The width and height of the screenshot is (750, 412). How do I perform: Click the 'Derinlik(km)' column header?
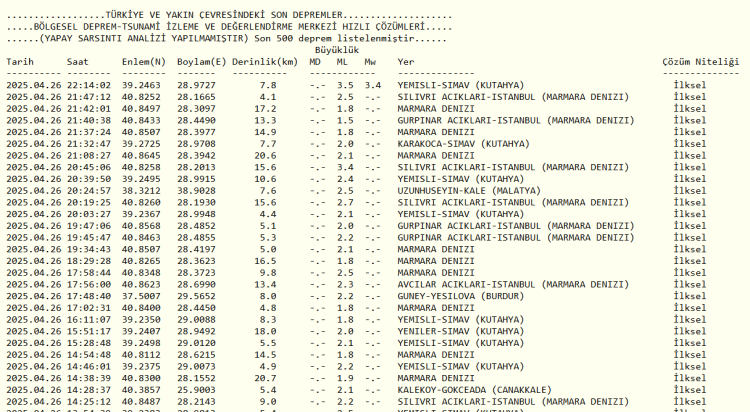(x=265, y=62)
